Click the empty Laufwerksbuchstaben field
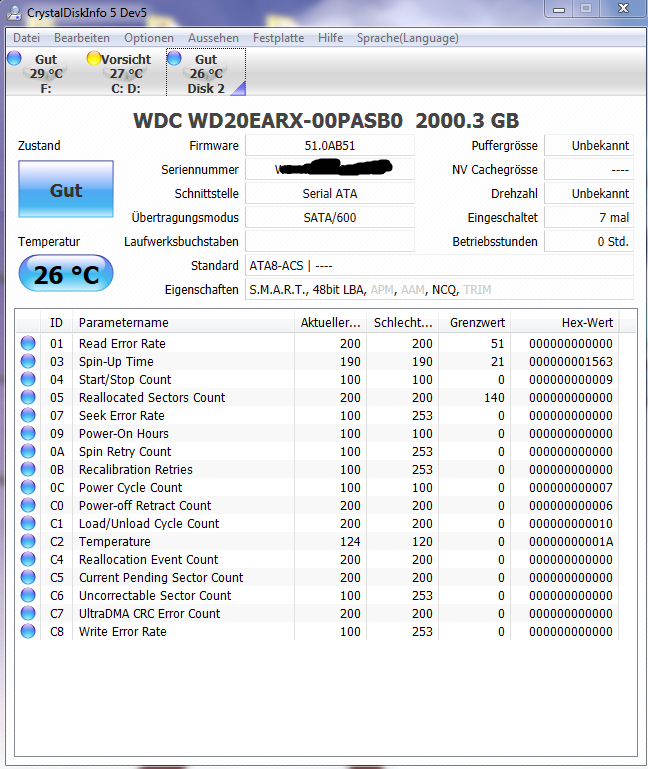 point(330,242)
